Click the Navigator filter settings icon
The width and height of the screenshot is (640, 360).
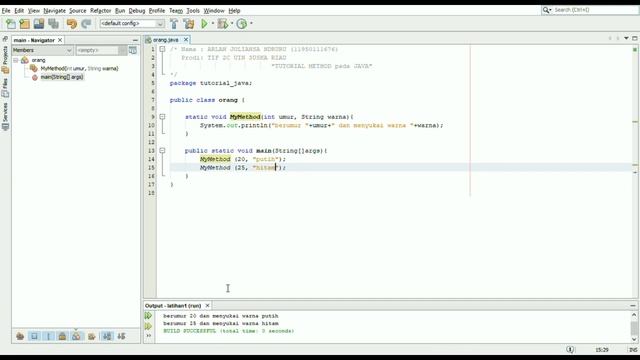(133, 50)
